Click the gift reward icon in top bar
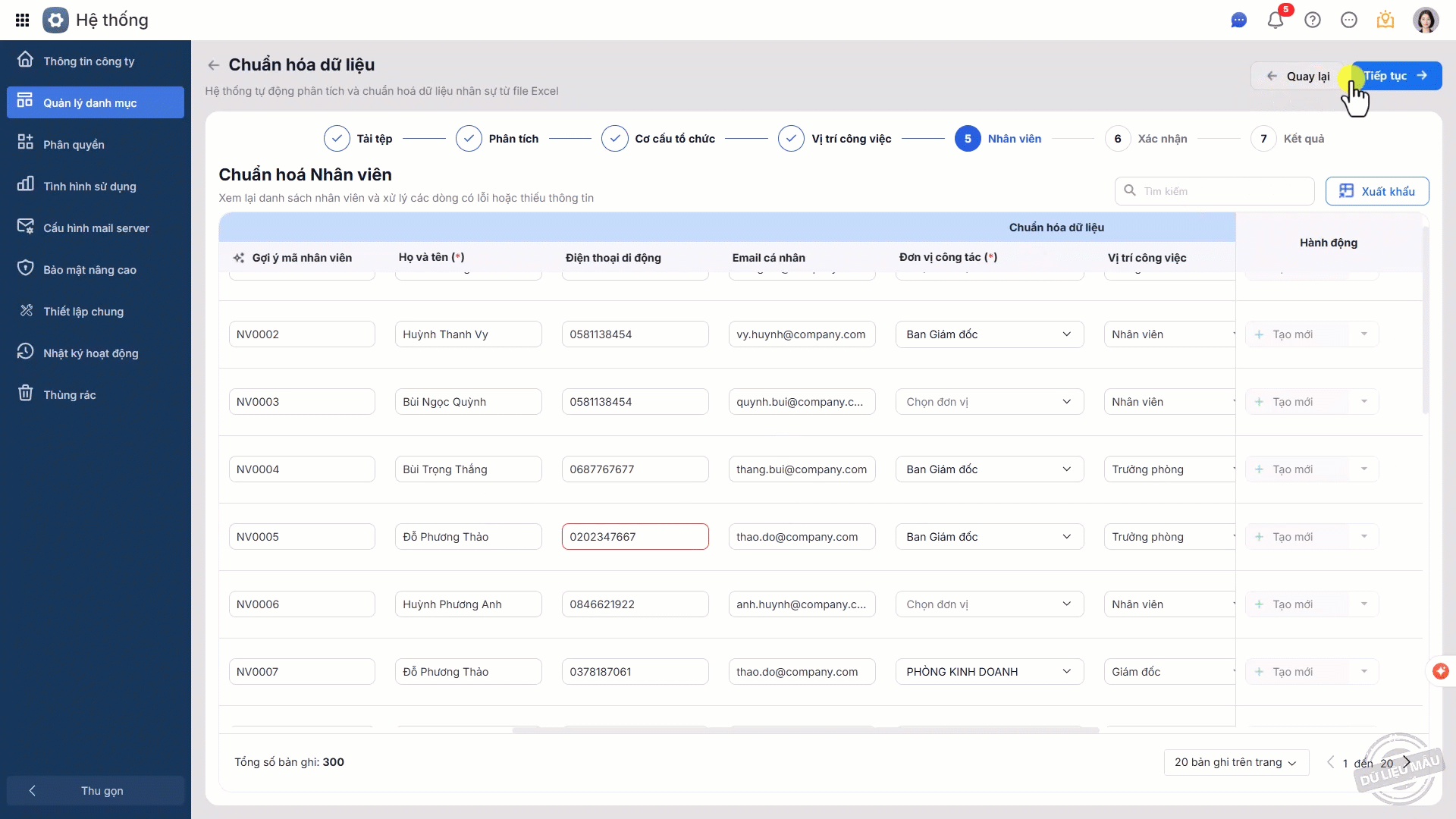Screen dimensions: 1456x819 click(1385, 20)
